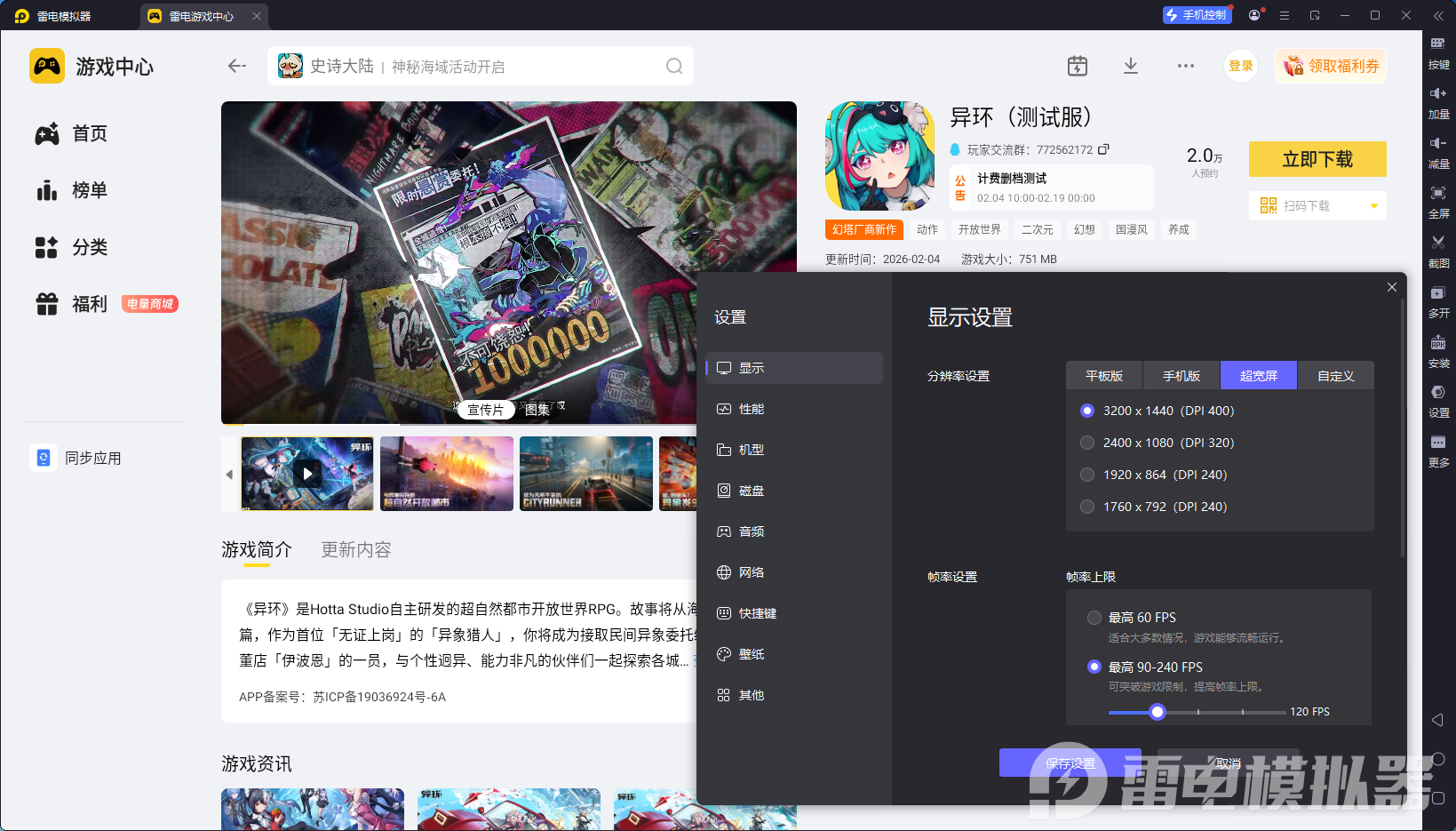The height and width of the screenshot is (831, 1456).
Task: Open the download manager icon in the header
Action: point(1130,65)
